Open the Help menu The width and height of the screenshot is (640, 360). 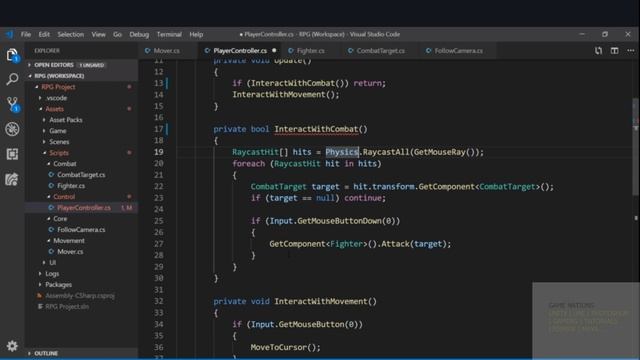coord(196,34)
